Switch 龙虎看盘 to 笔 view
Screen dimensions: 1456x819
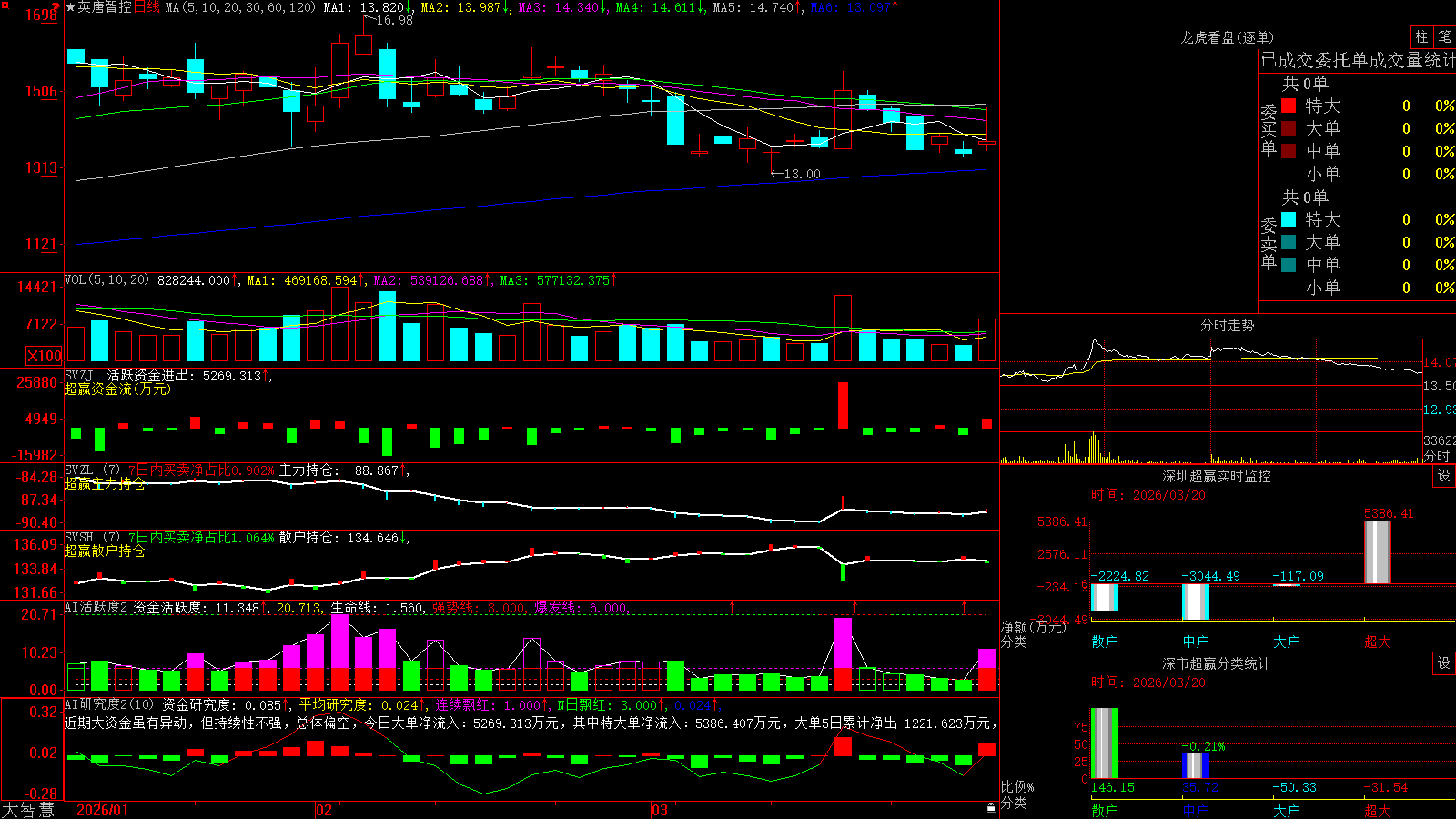(x=1445, y=36)
